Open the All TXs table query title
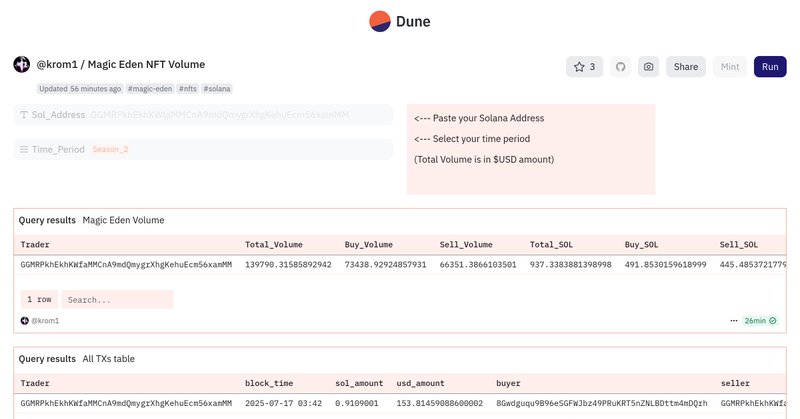Image resolution: width=800 pixels, height=419 pixels. [109, 359]
